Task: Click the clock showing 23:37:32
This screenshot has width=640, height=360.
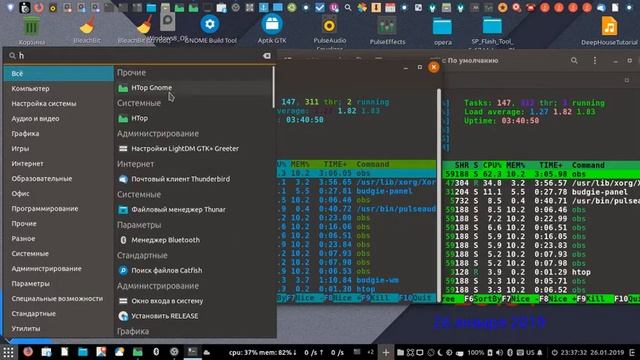Action: coord(573,352)
